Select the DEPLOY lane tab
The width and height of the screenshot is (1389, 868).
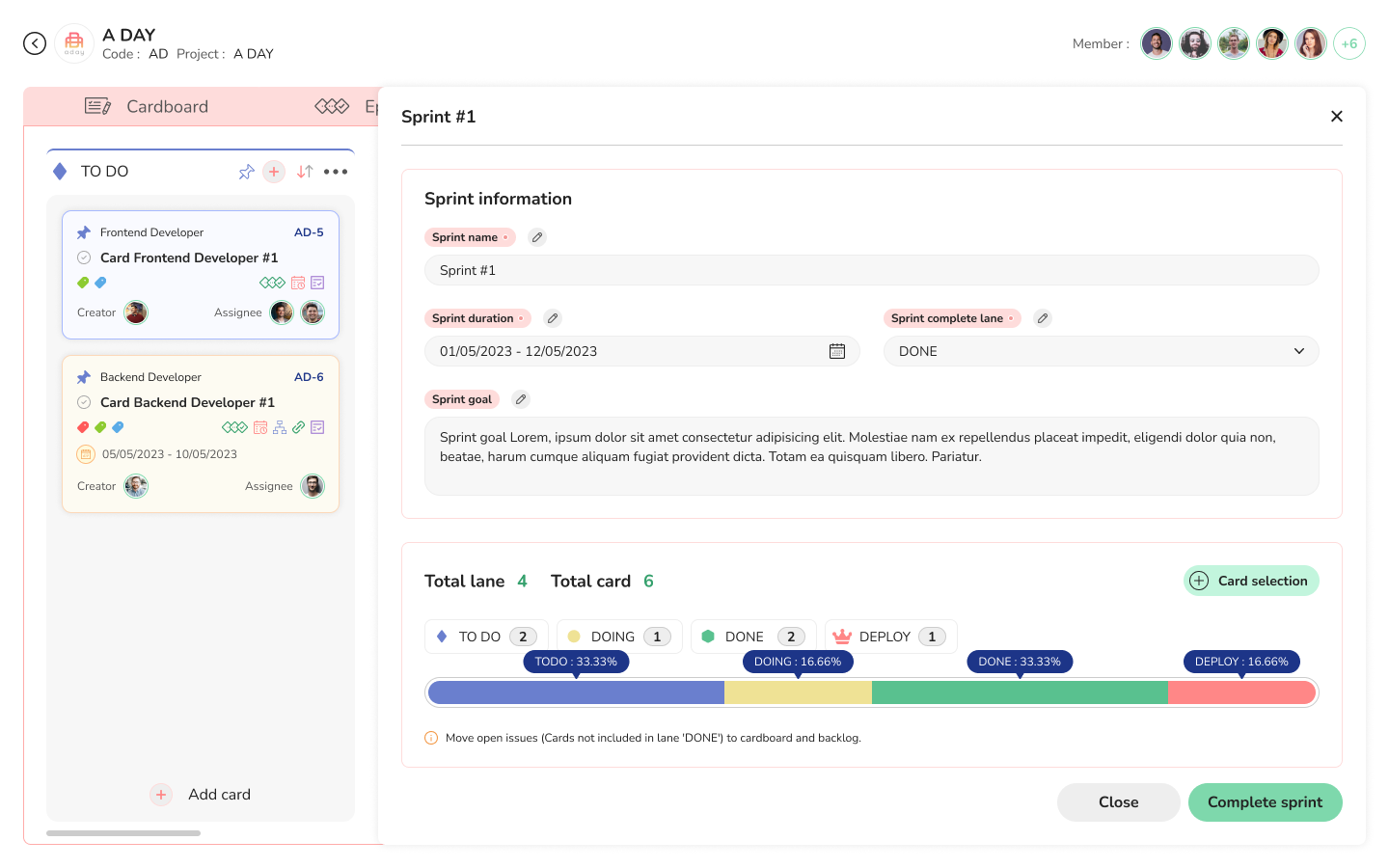pyautogui.click(x=889, y=637)
